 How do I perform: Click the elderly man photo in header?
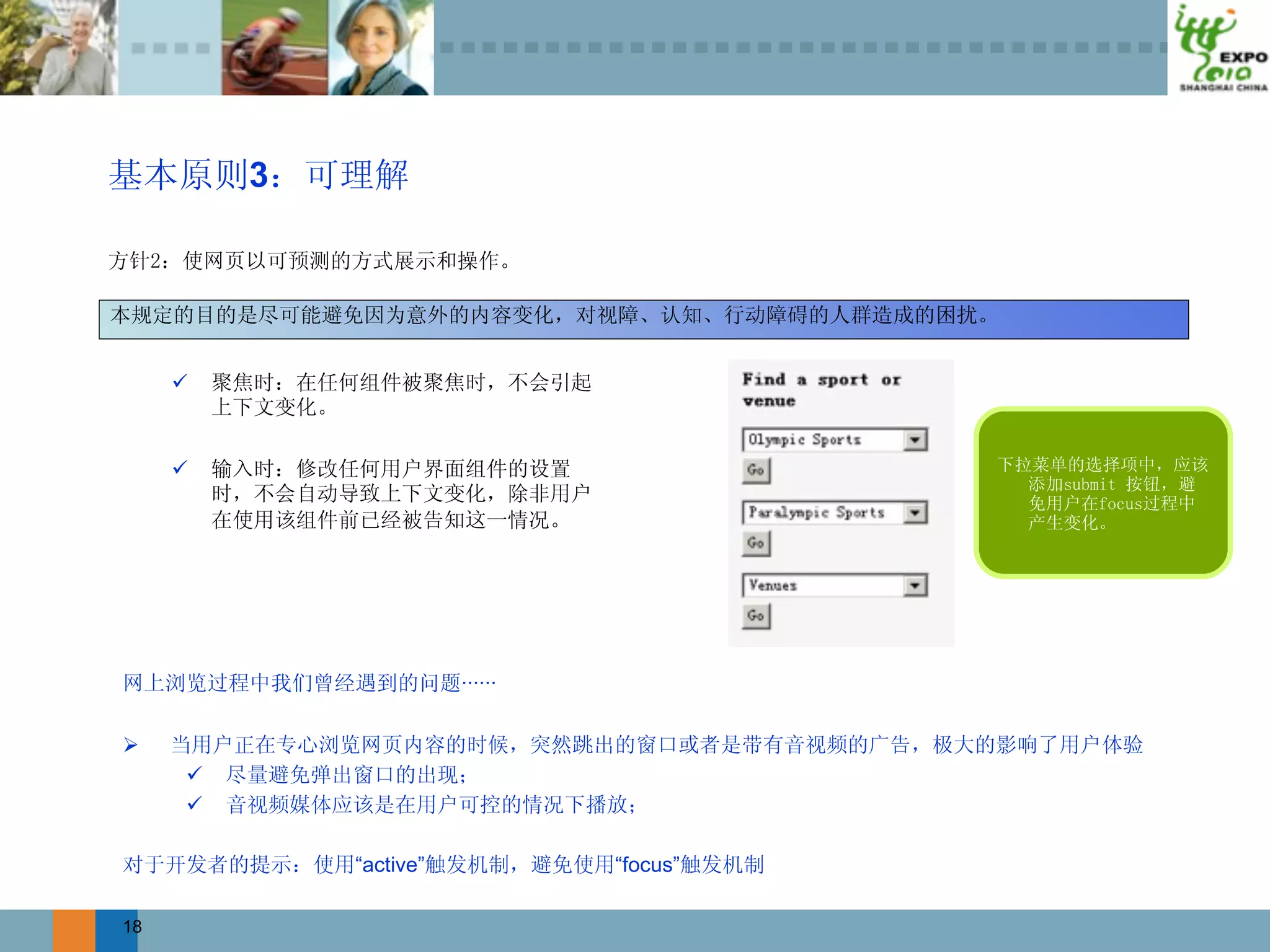59,48
